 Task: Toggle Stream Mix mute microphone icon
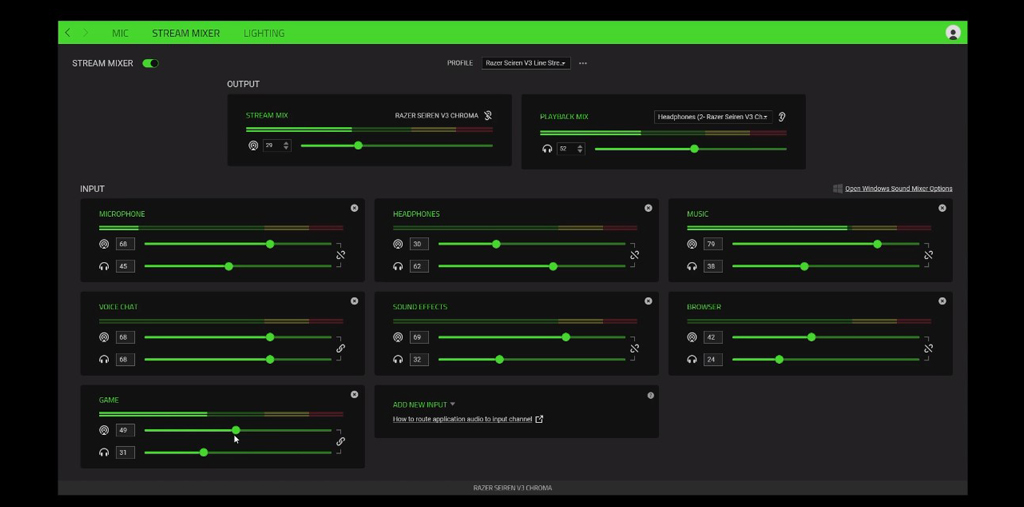click(488, 116)
